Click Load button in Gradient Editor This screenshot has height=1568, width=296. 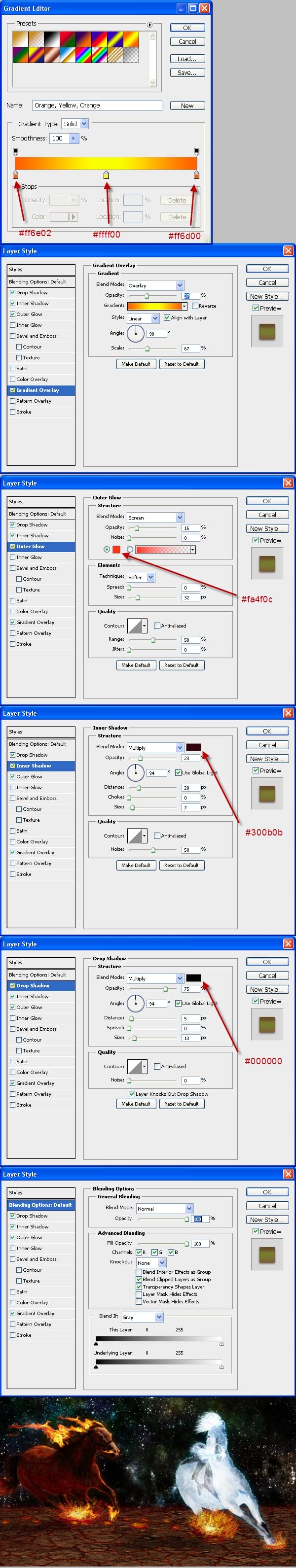(187, 59)
